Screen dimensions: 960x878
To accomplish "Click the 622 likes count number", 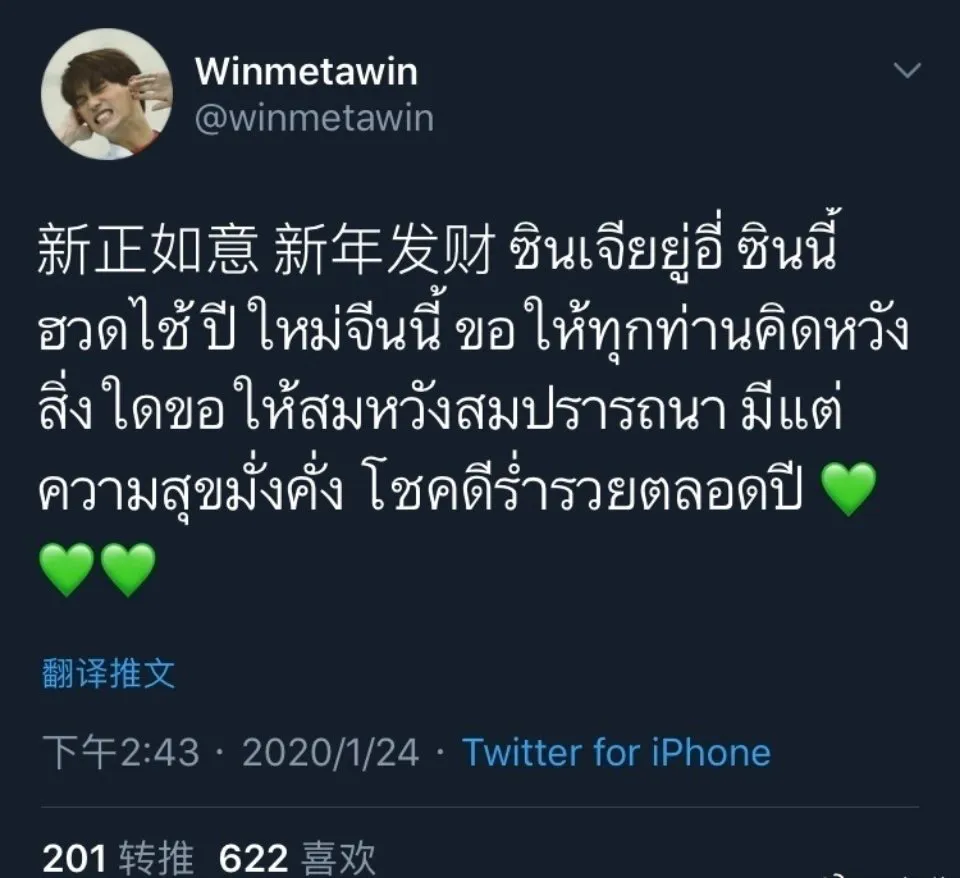I will pos(253,858).
